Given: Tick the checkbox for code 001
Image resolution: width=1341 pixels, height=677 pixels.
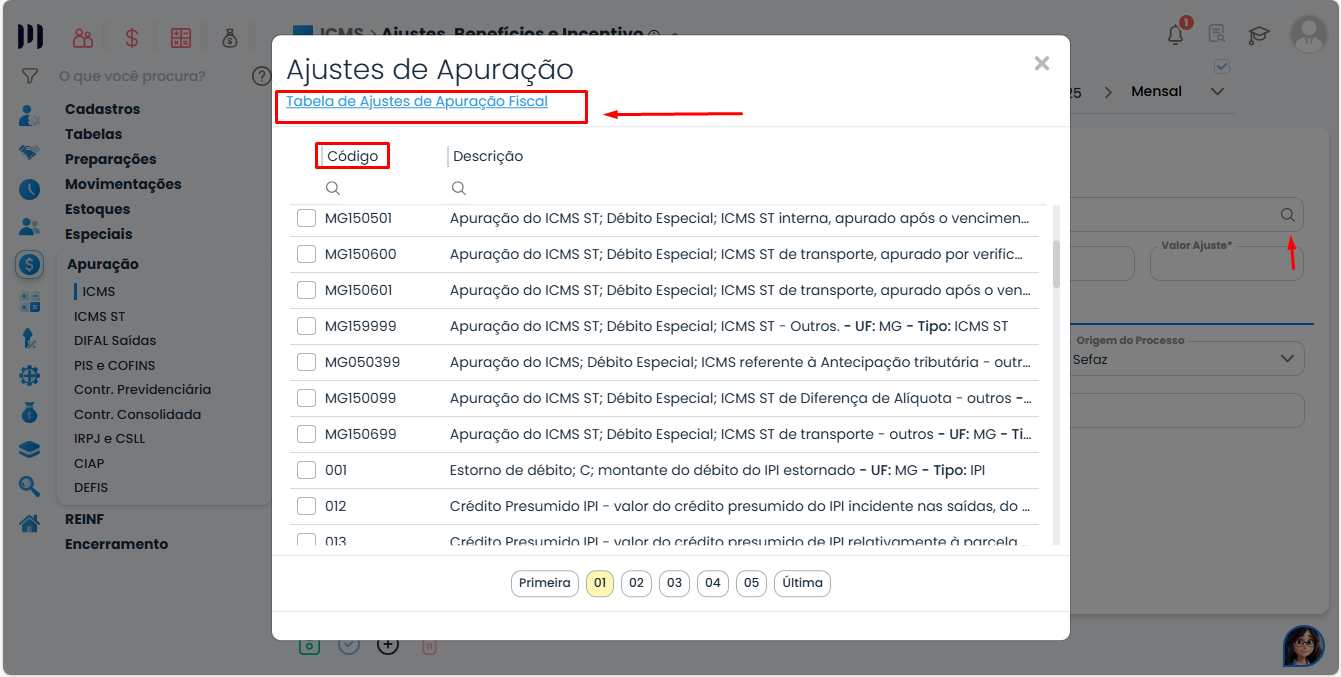Looking at the screenshot, I should (x=307, y=470).
